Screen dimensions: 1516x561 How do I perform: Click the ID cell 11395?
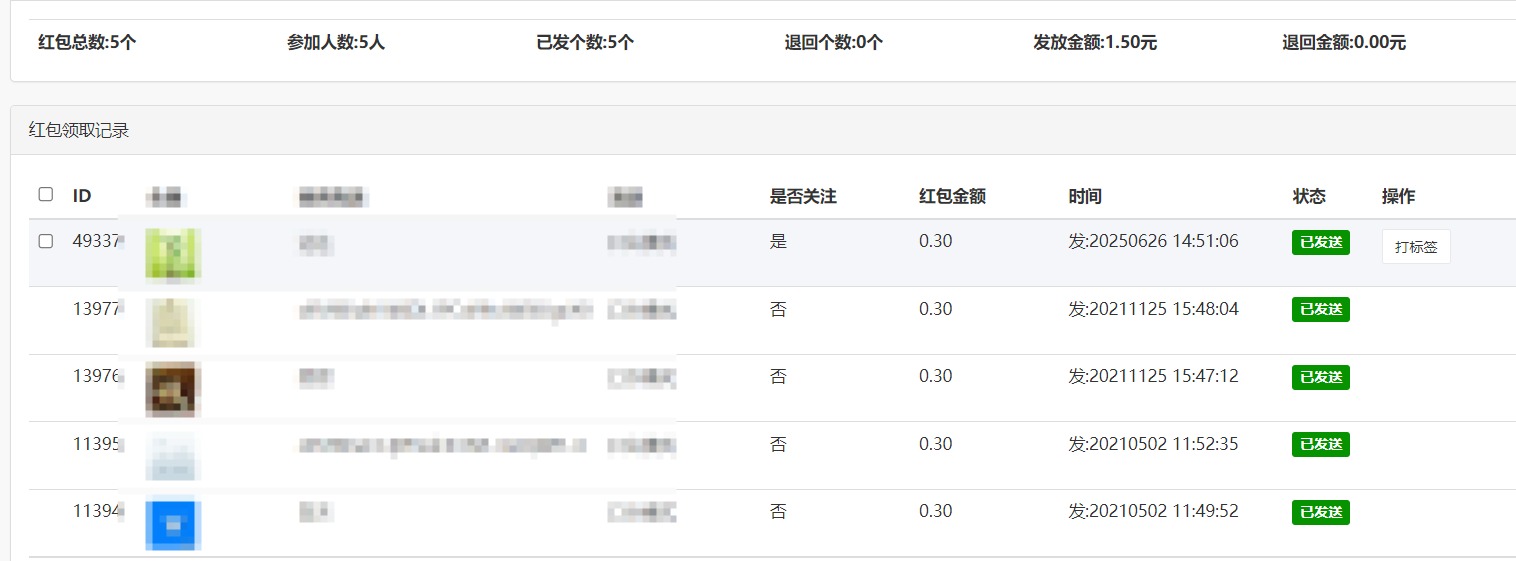[97, 444]
